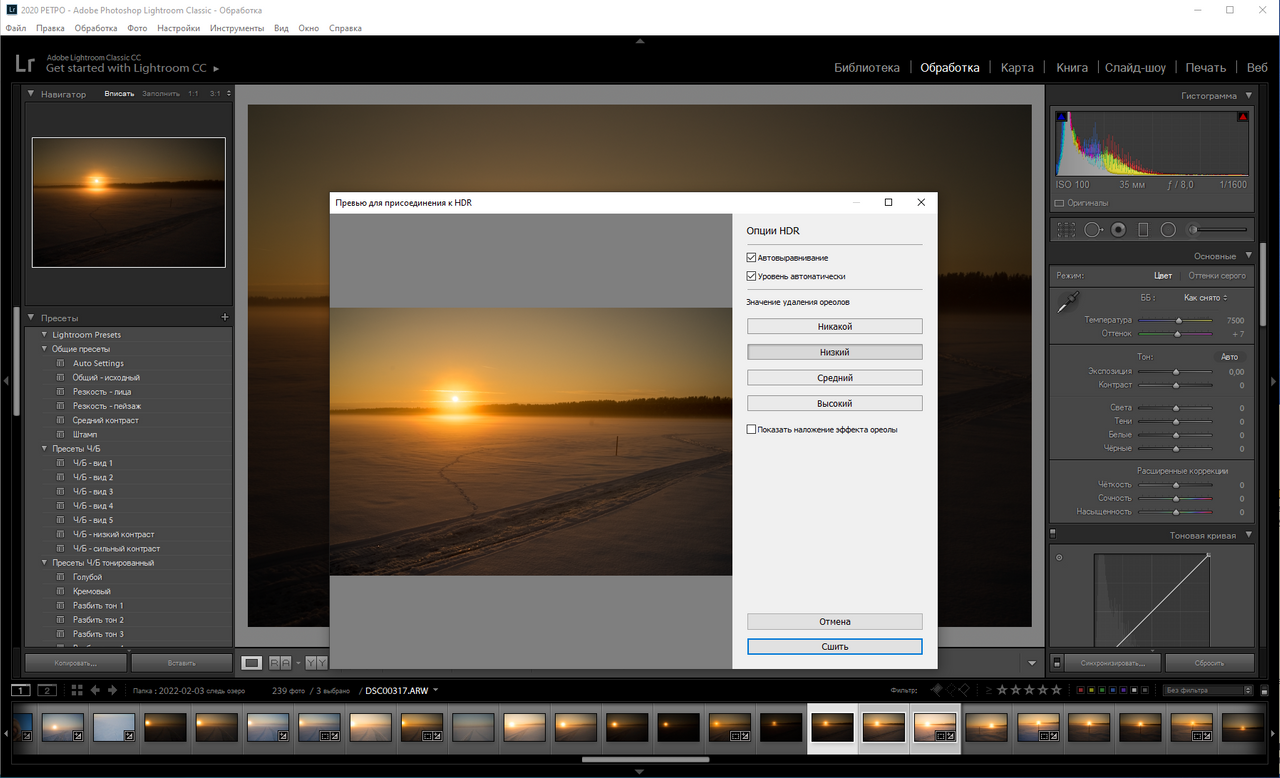The height and width of the screenshot is (778, 1280).
Task: Choose Средний deghost amount
Action: tap(835, 378)
